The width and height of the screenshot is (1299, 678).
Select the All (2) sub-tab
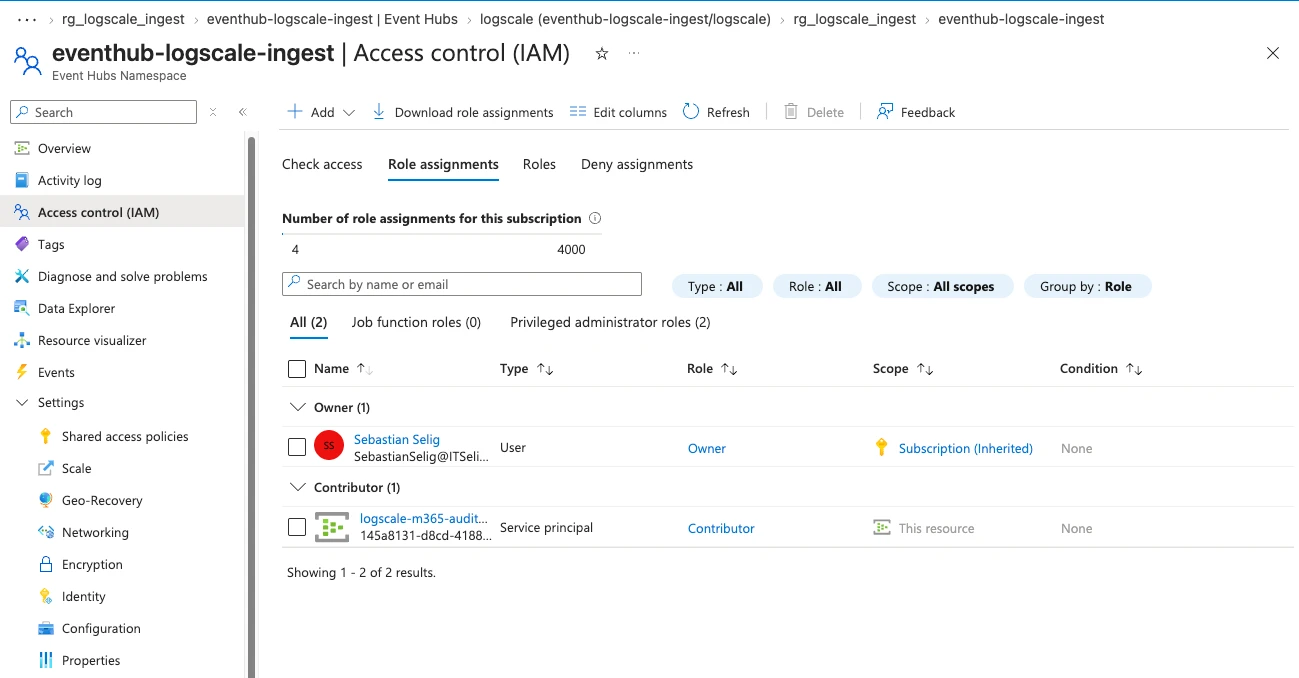pos(309,322)
